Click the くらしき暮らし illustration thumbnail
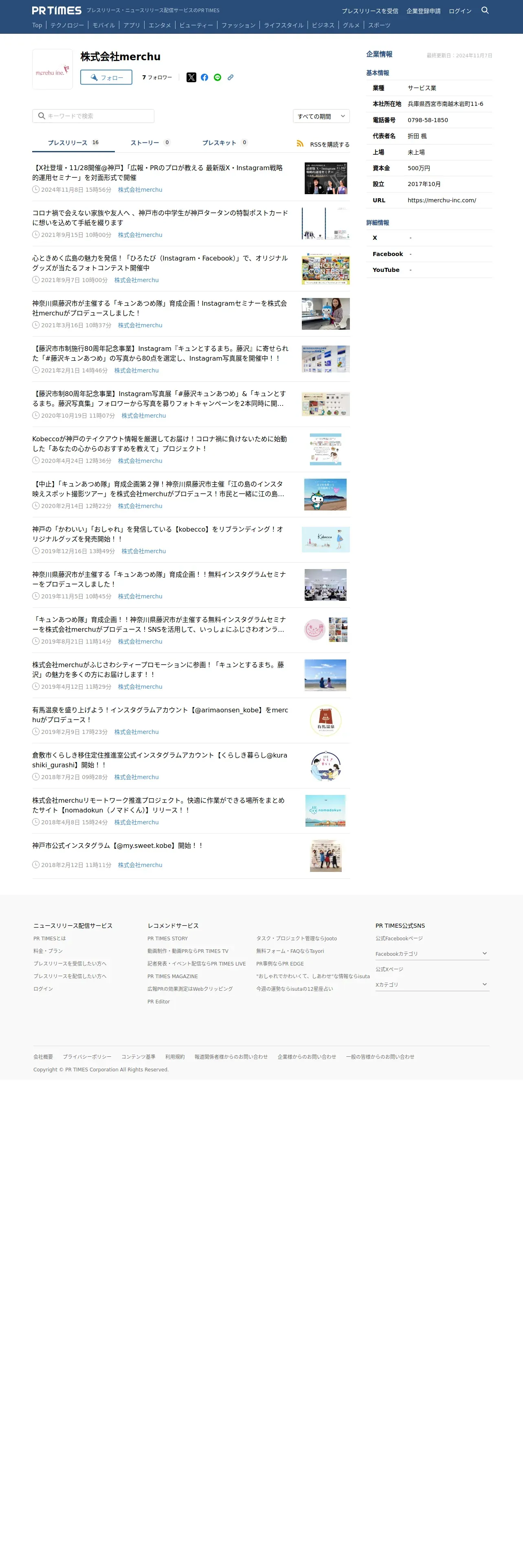 [326, 766]
